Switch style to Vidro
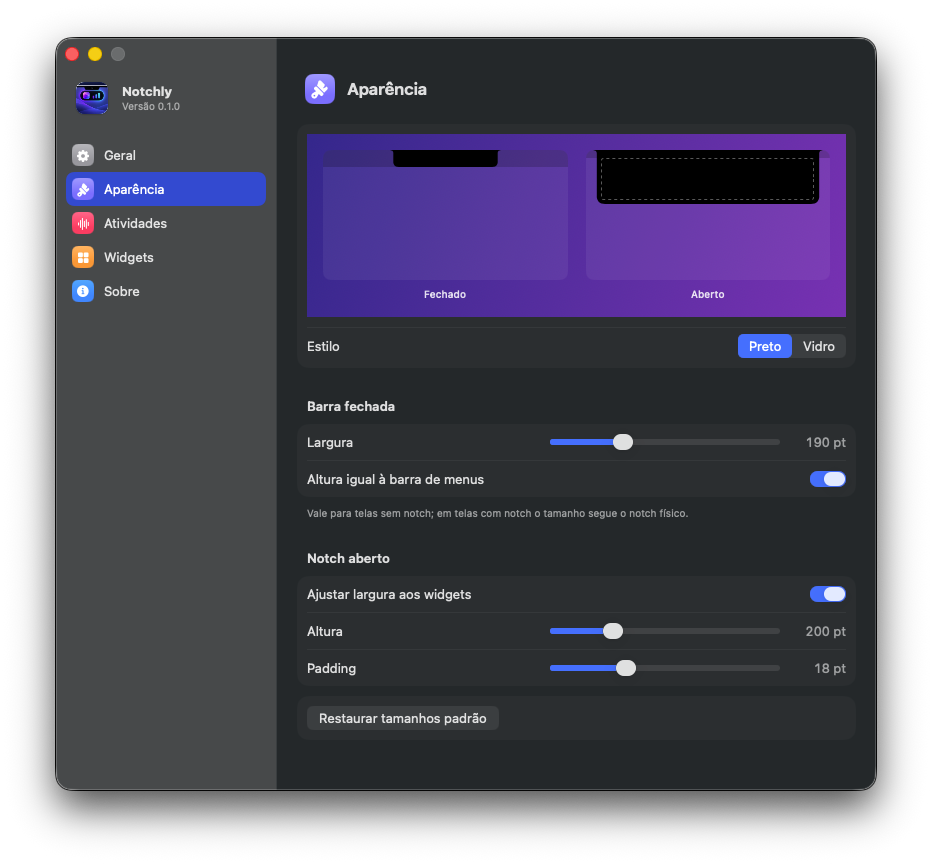 tap(818, 346)
